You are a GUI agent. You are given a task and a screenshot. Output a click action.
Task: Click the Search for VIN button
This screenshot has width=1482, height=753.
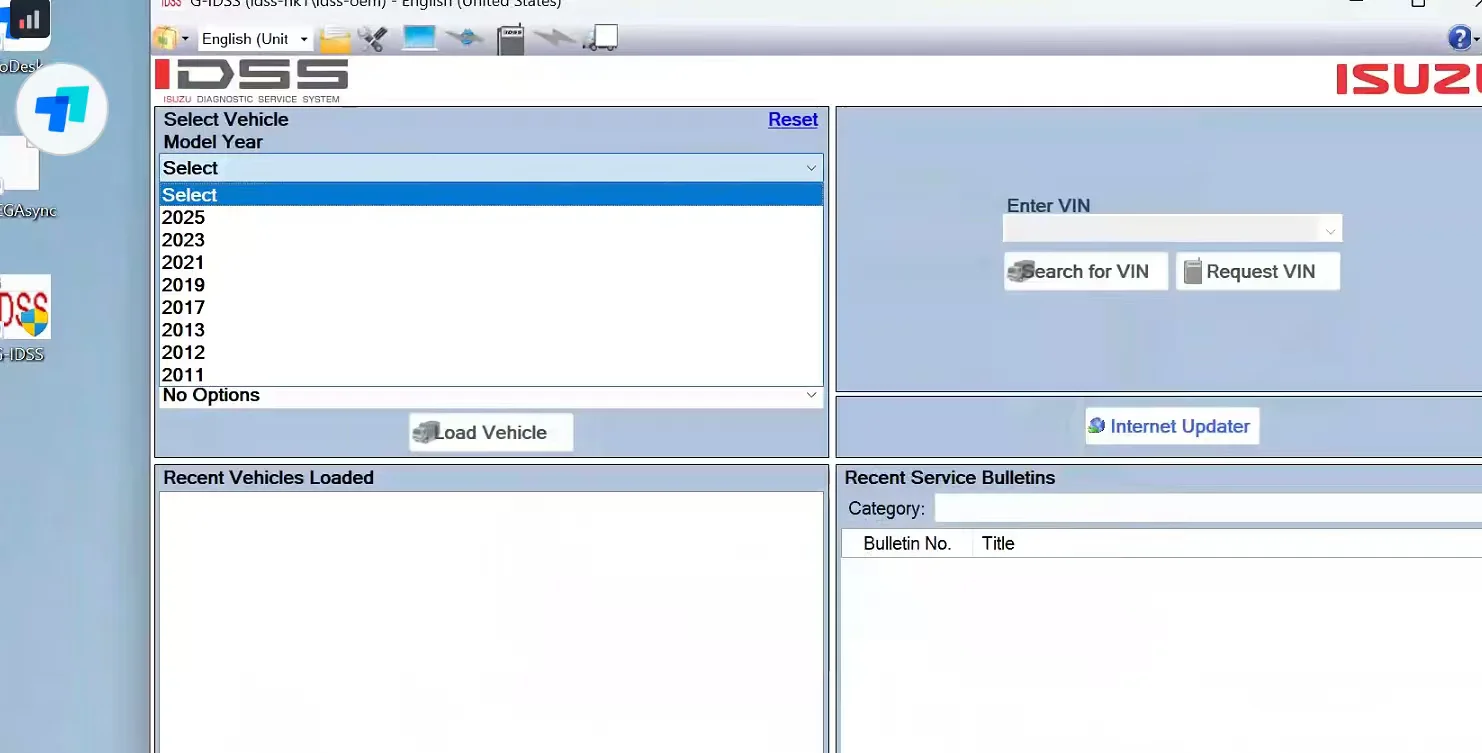click(x=1086, y=271)
